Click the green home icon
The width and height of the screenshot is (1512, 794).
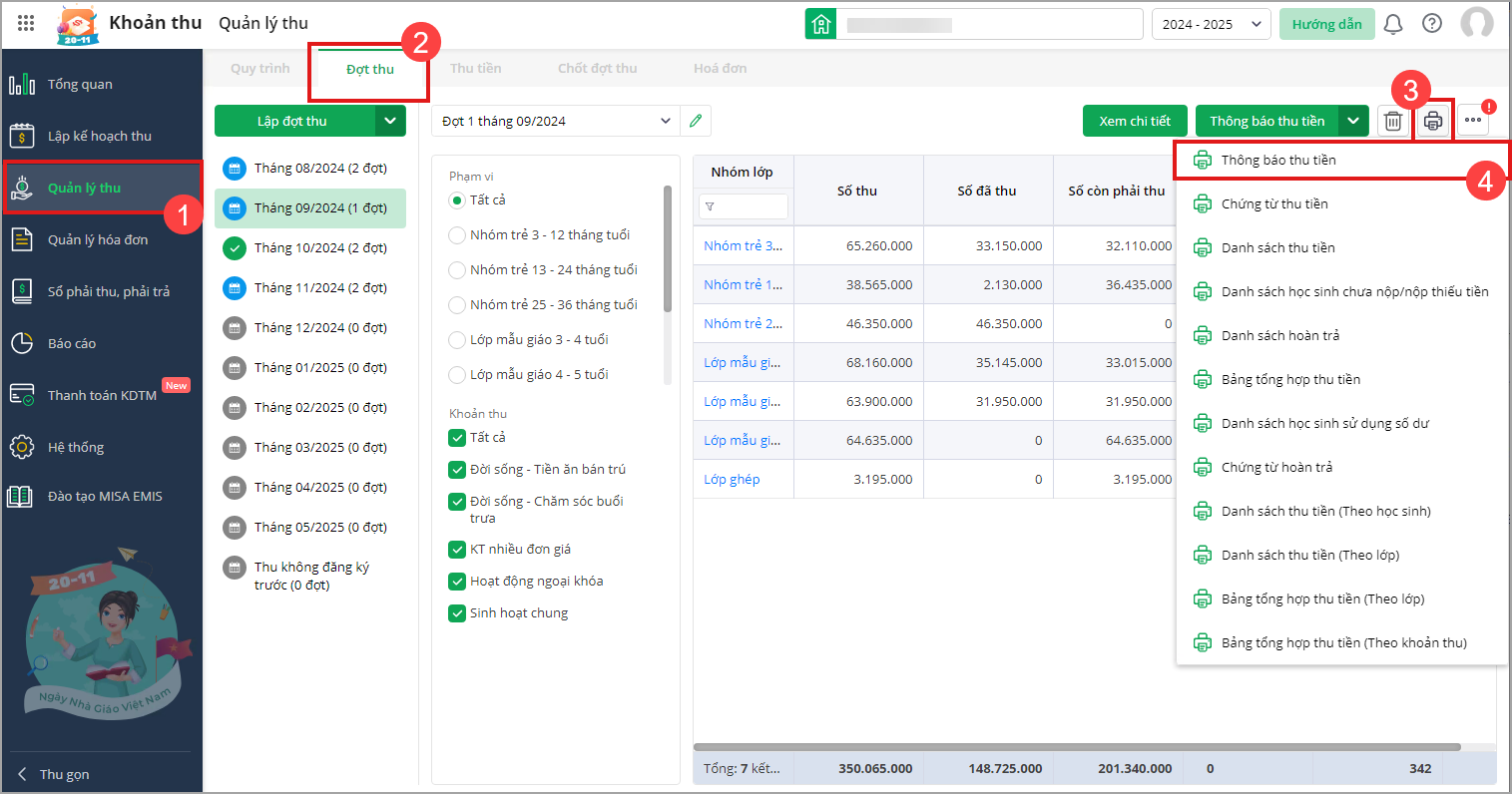coord(820,24)
